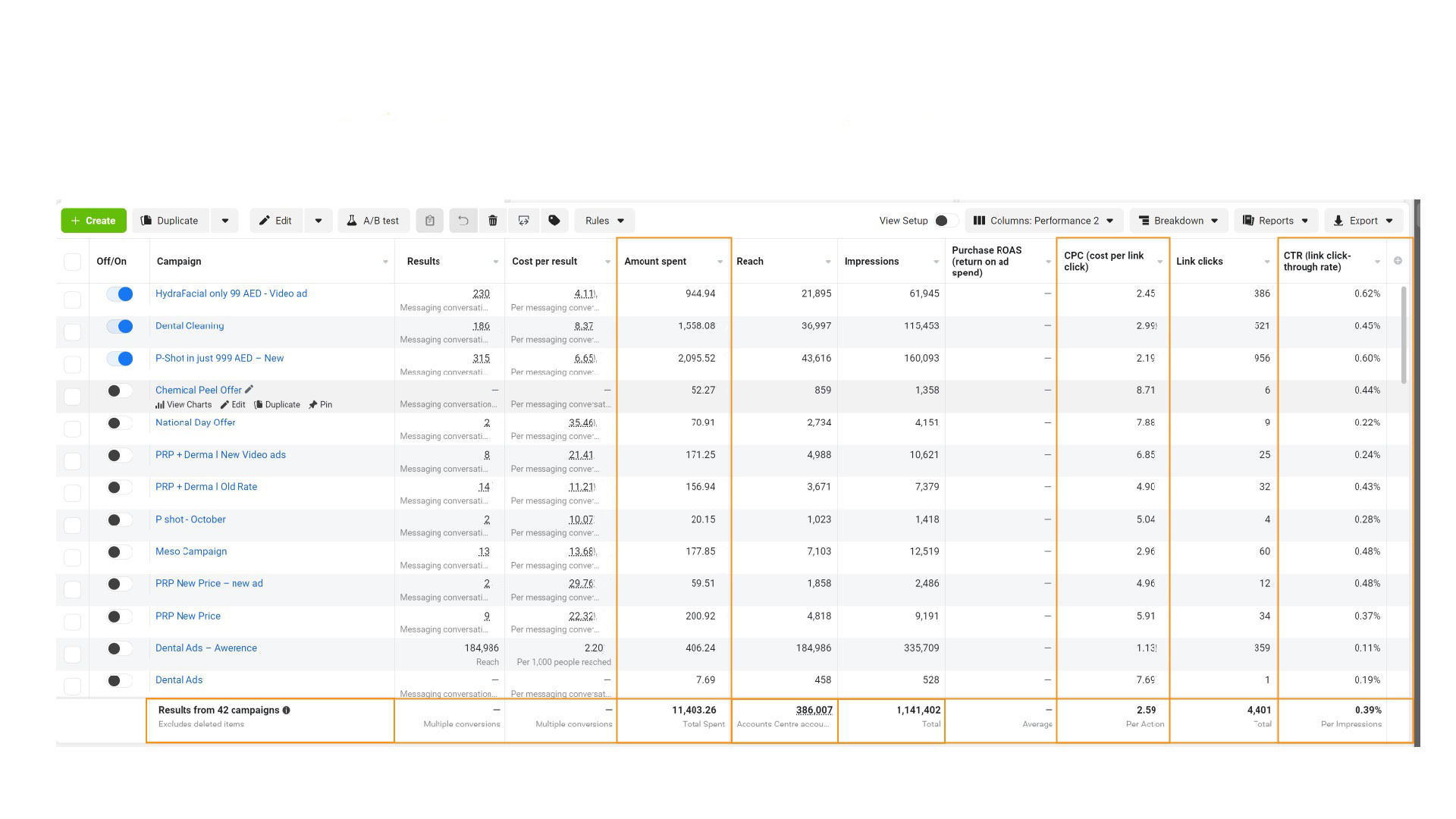Enable the View Setup toggle

[945, 221]
